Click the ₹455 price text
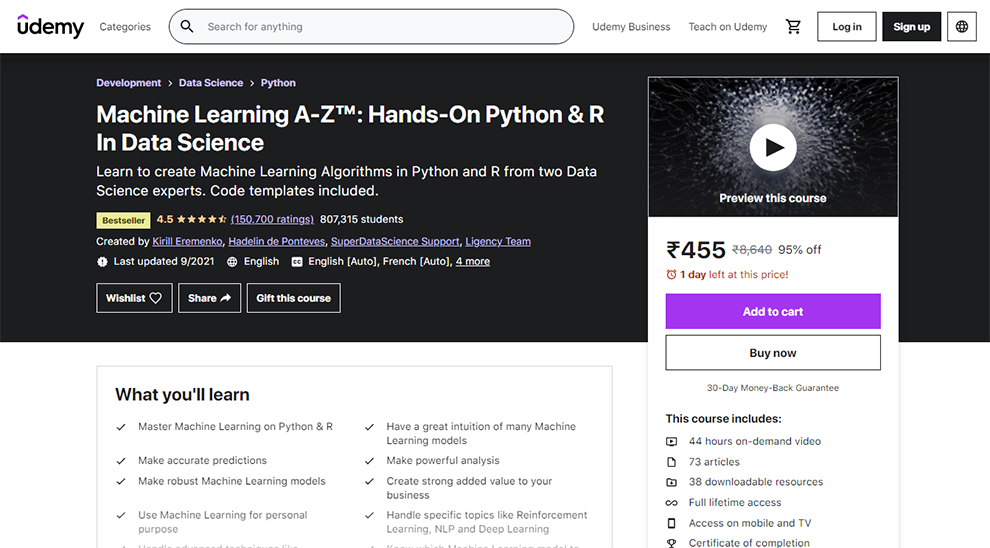Viewport: 990px width, 548px height. point(696,250)
